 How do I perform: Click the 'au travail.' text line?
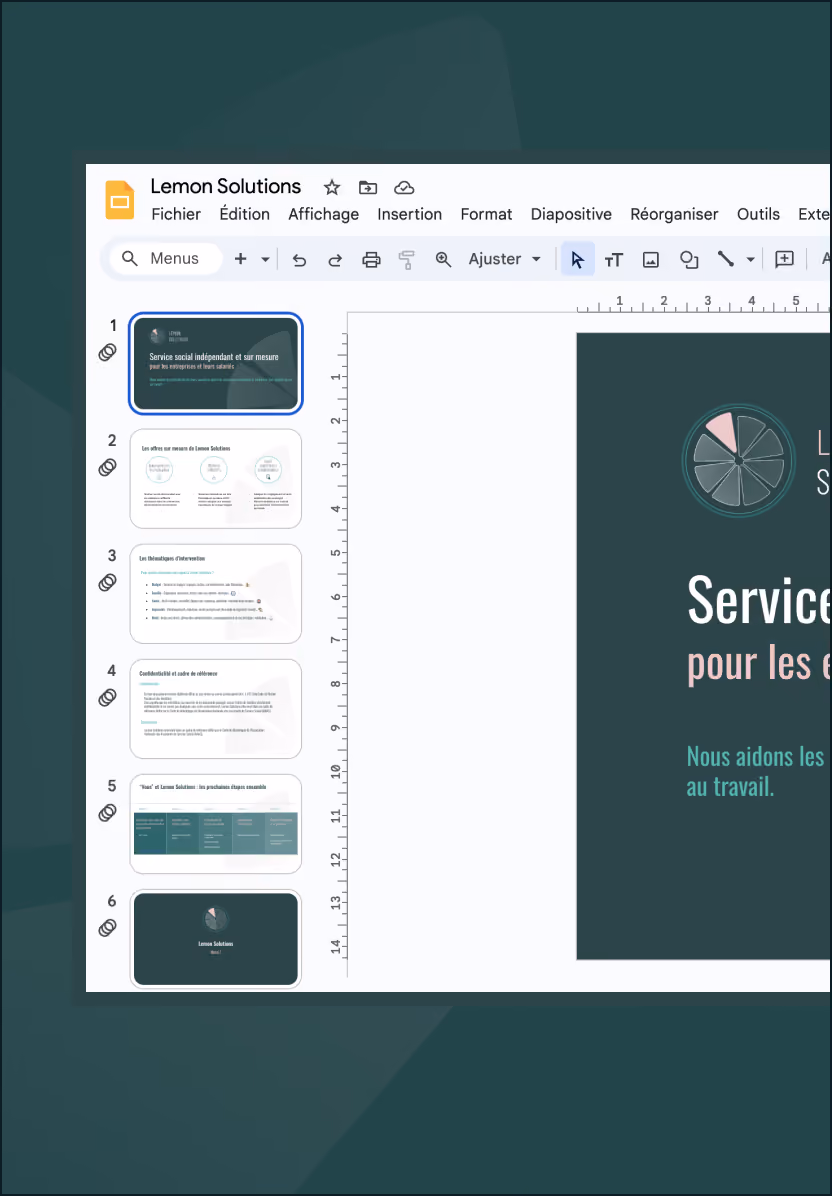pyautogui.click(x=731, y=786)
